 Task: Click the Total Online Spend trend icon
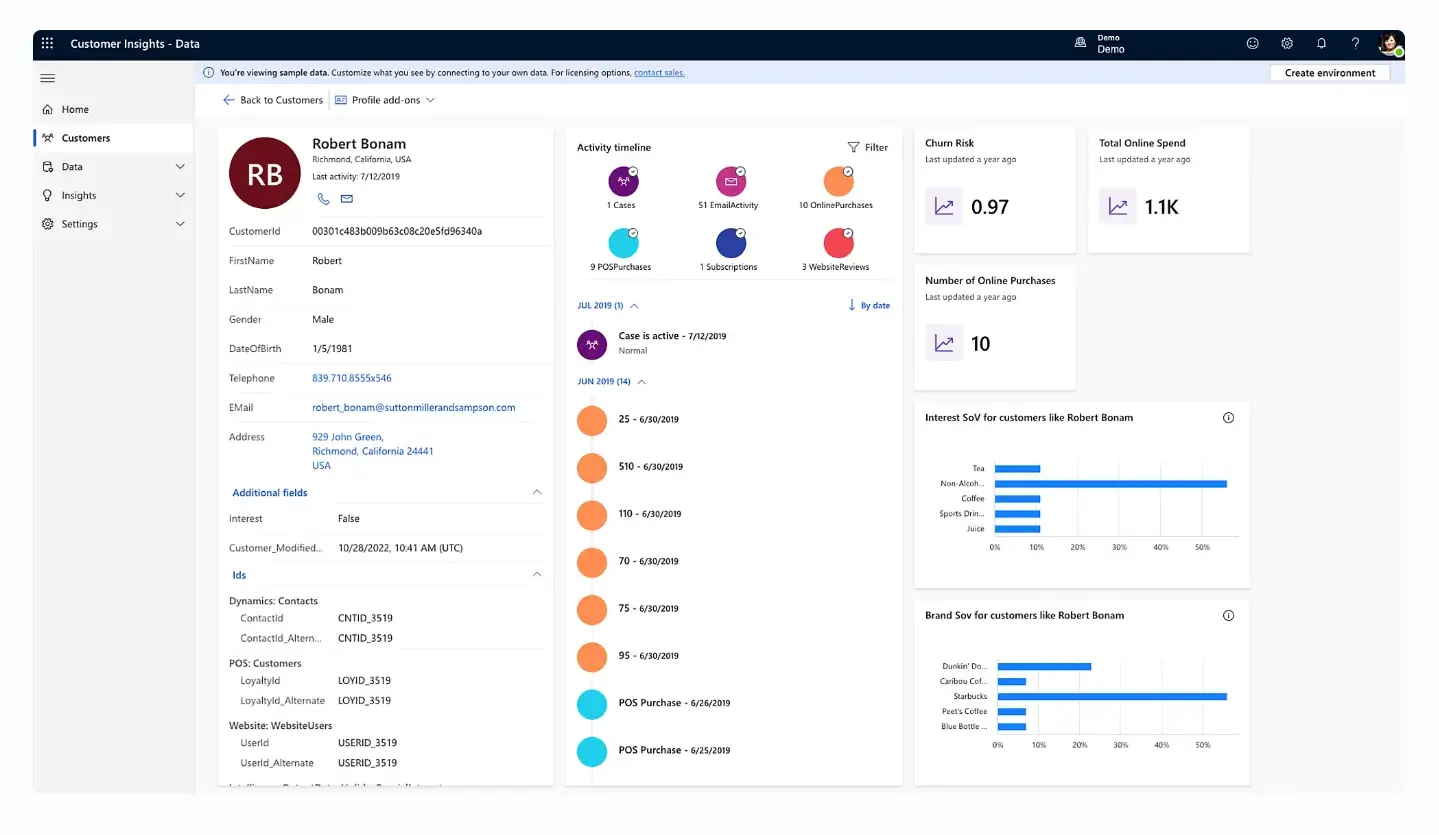[1118, 207]
